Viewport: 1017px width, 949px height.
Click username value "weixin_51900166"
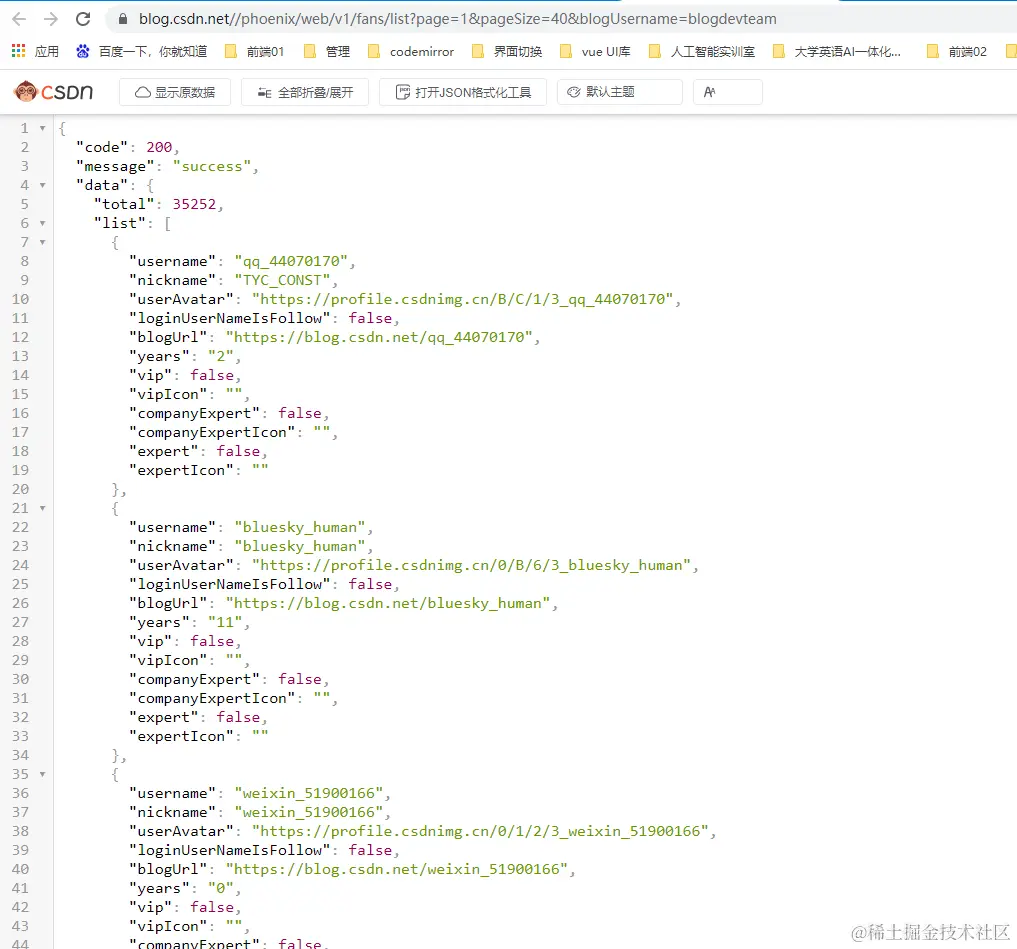[x=309, y=793]
